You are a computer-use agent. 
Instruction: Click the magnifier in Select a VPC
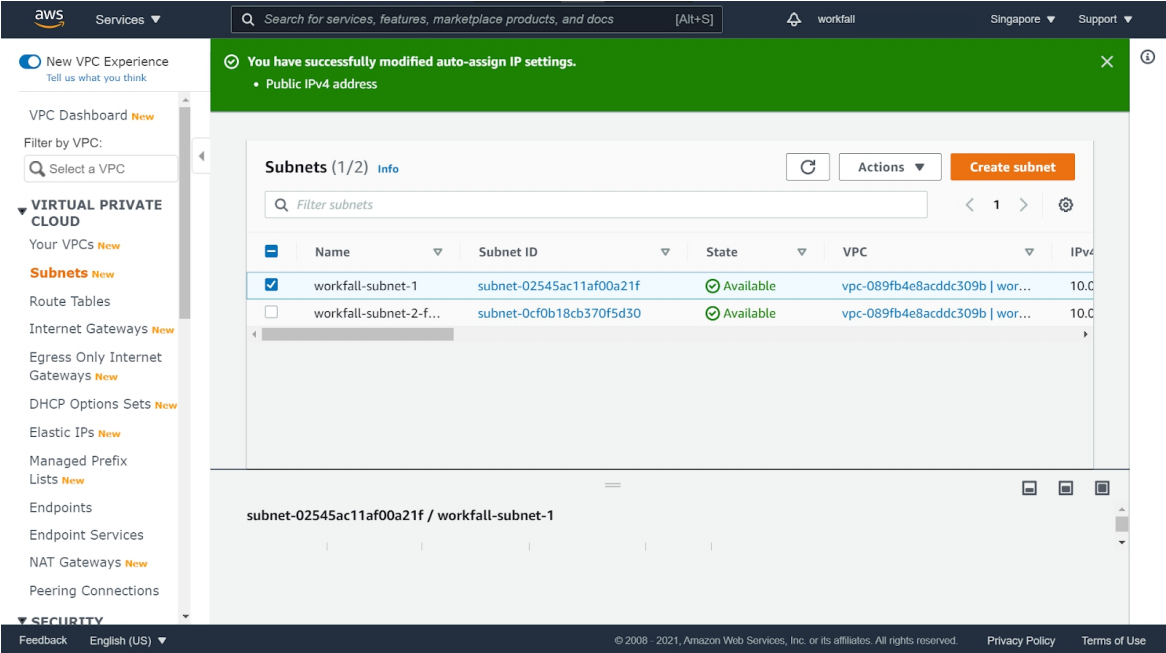[x=36, y=169]
